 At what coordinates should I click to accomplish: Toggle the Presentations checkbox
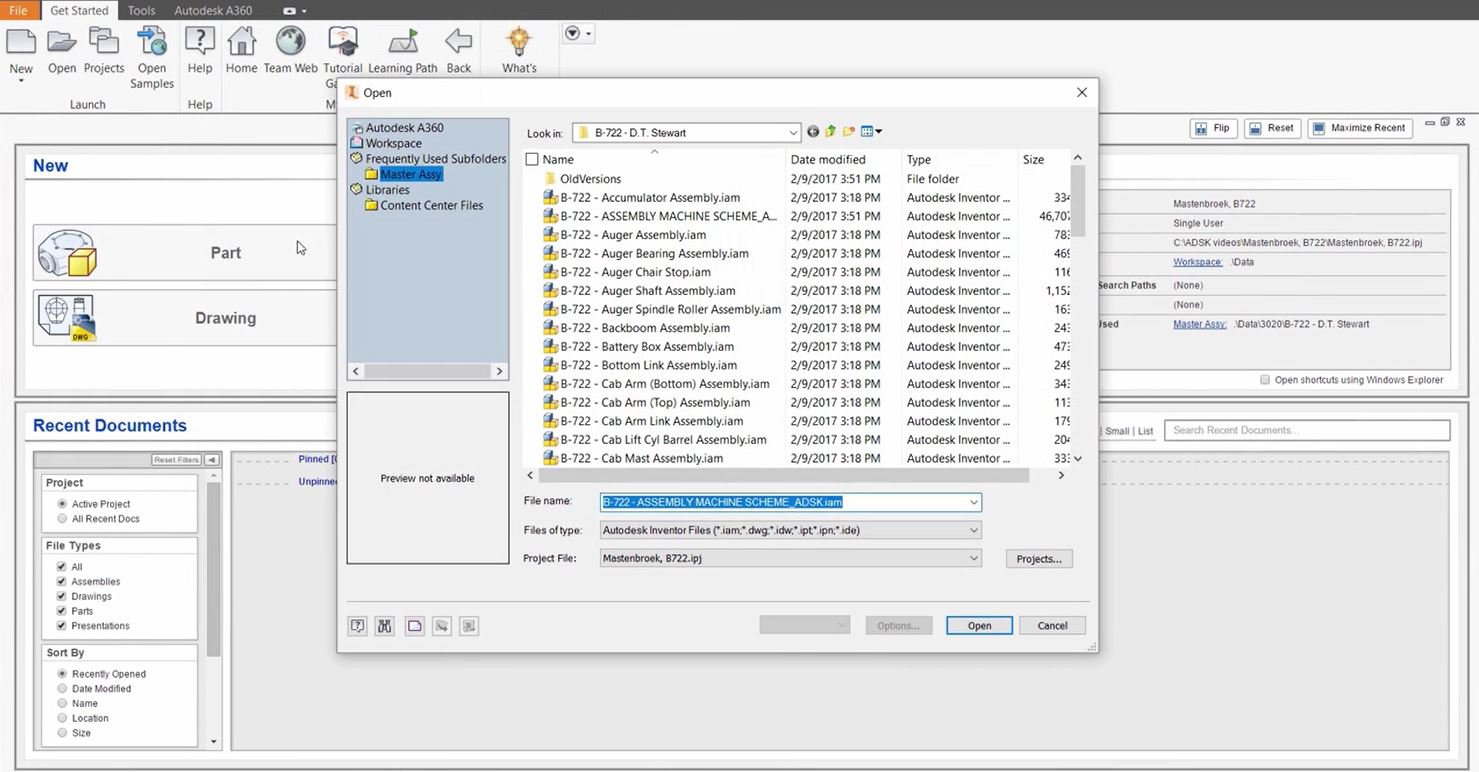(x=62, y=626)
